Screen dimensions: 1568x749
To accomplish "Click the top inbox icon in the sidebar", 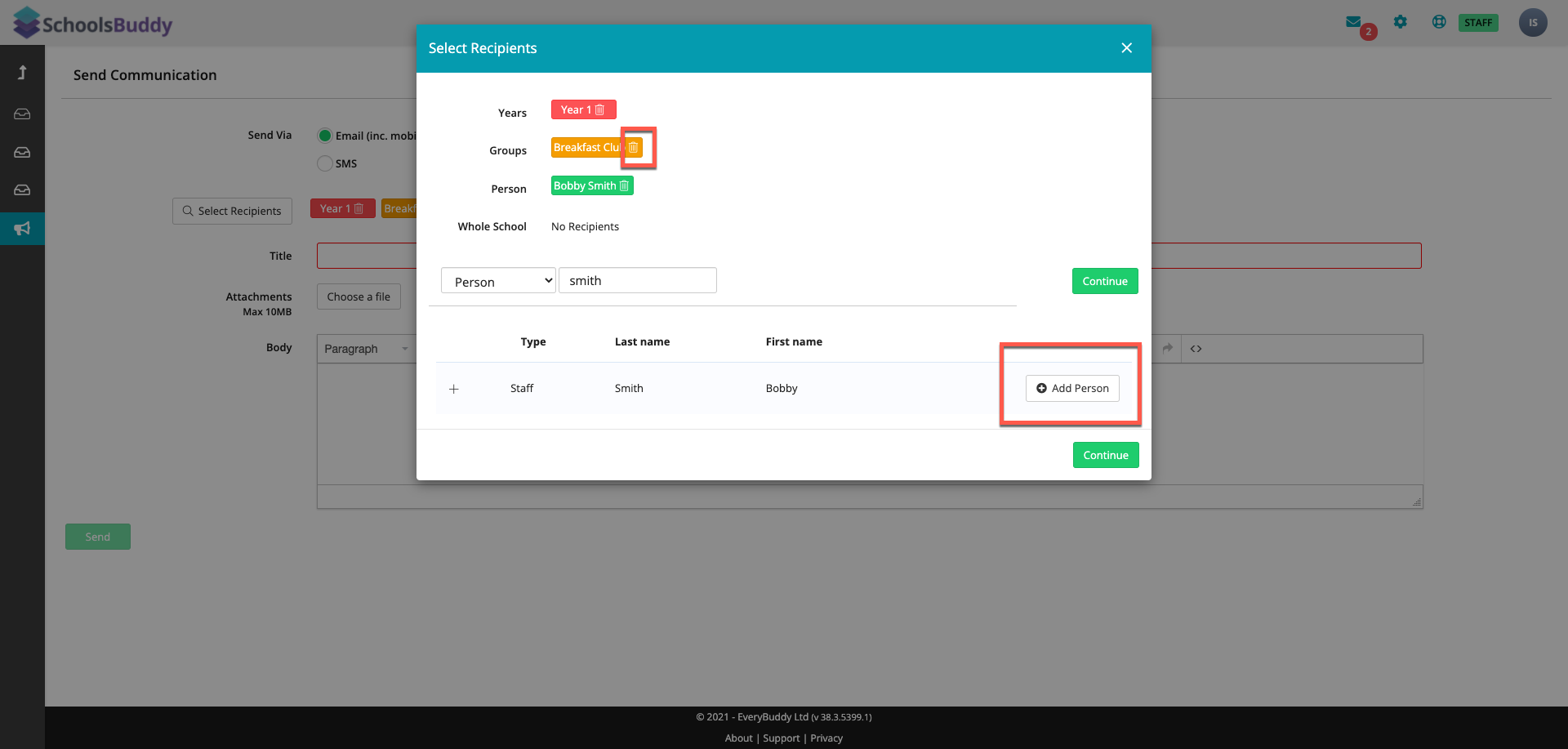I will point(22,114).
